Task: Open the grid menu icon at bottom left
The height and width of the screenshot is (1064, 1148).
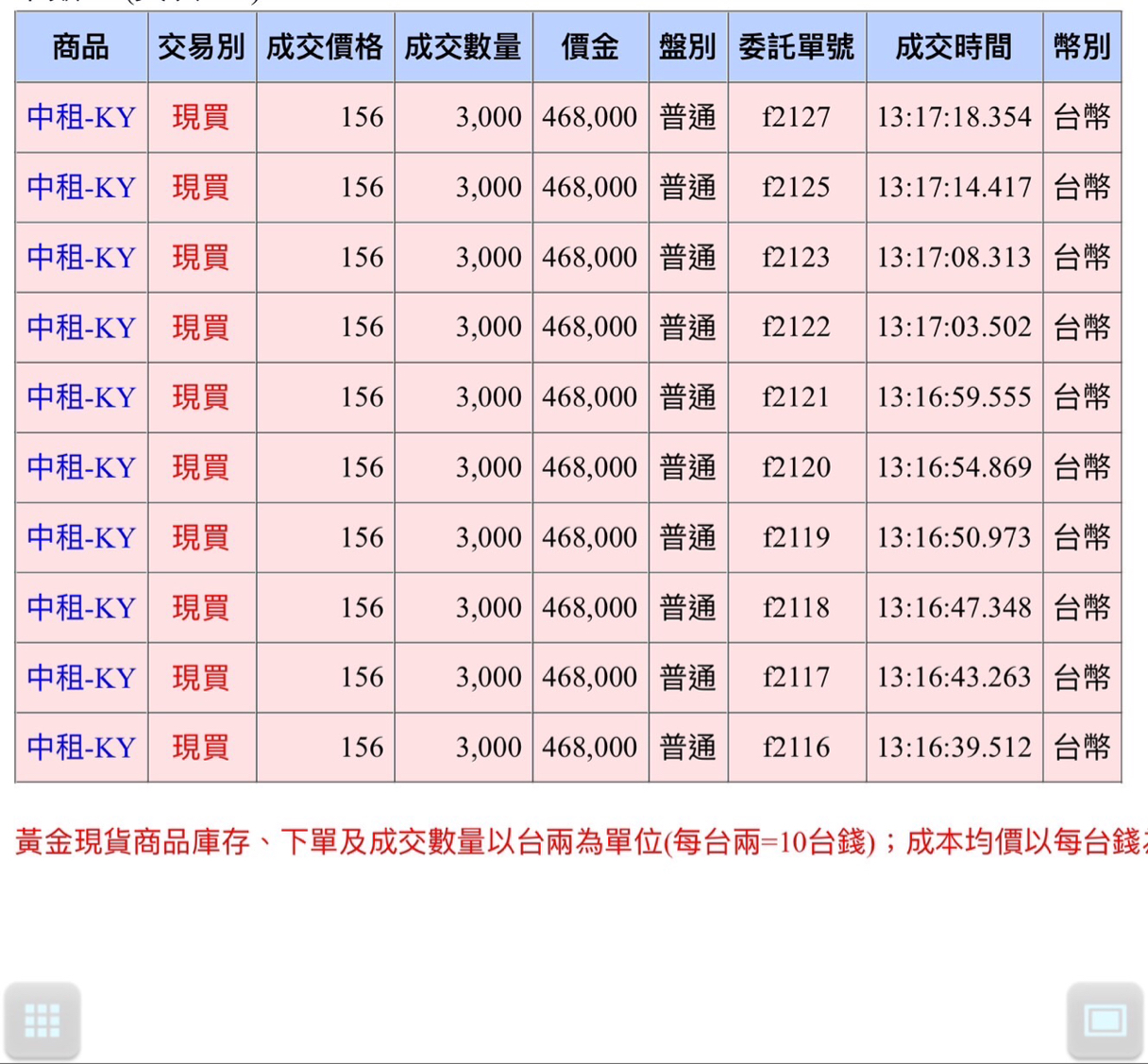Action: click(42, 1020)
